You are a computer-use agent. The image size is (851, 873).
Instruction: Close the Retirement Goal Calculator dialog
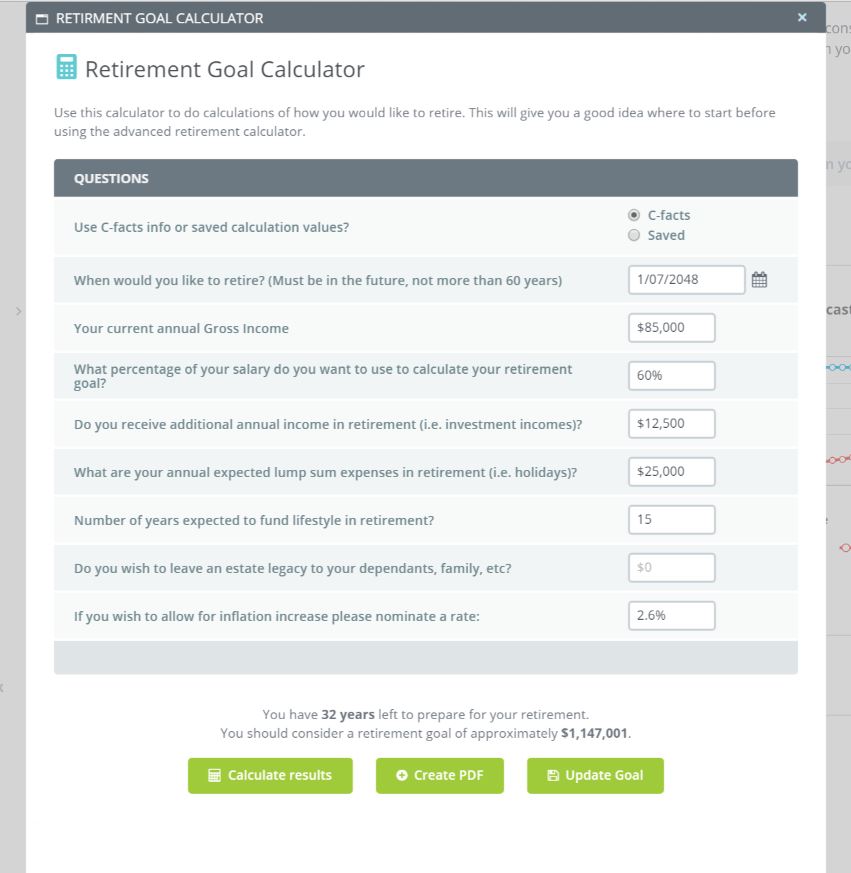[802, 17]
